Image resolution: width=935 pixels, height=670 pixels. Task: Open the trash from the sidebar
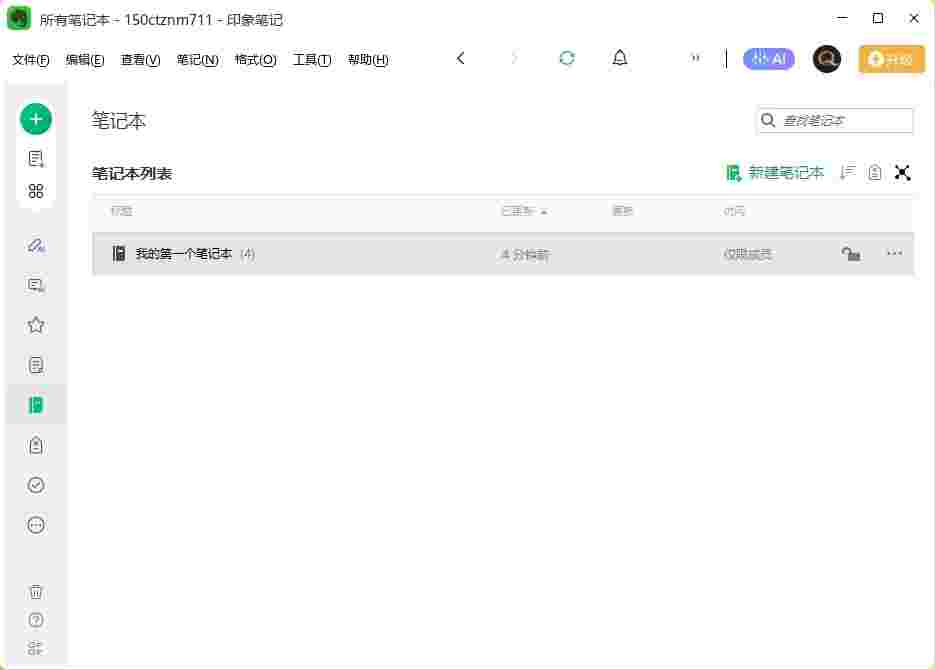tap(36, 592)
